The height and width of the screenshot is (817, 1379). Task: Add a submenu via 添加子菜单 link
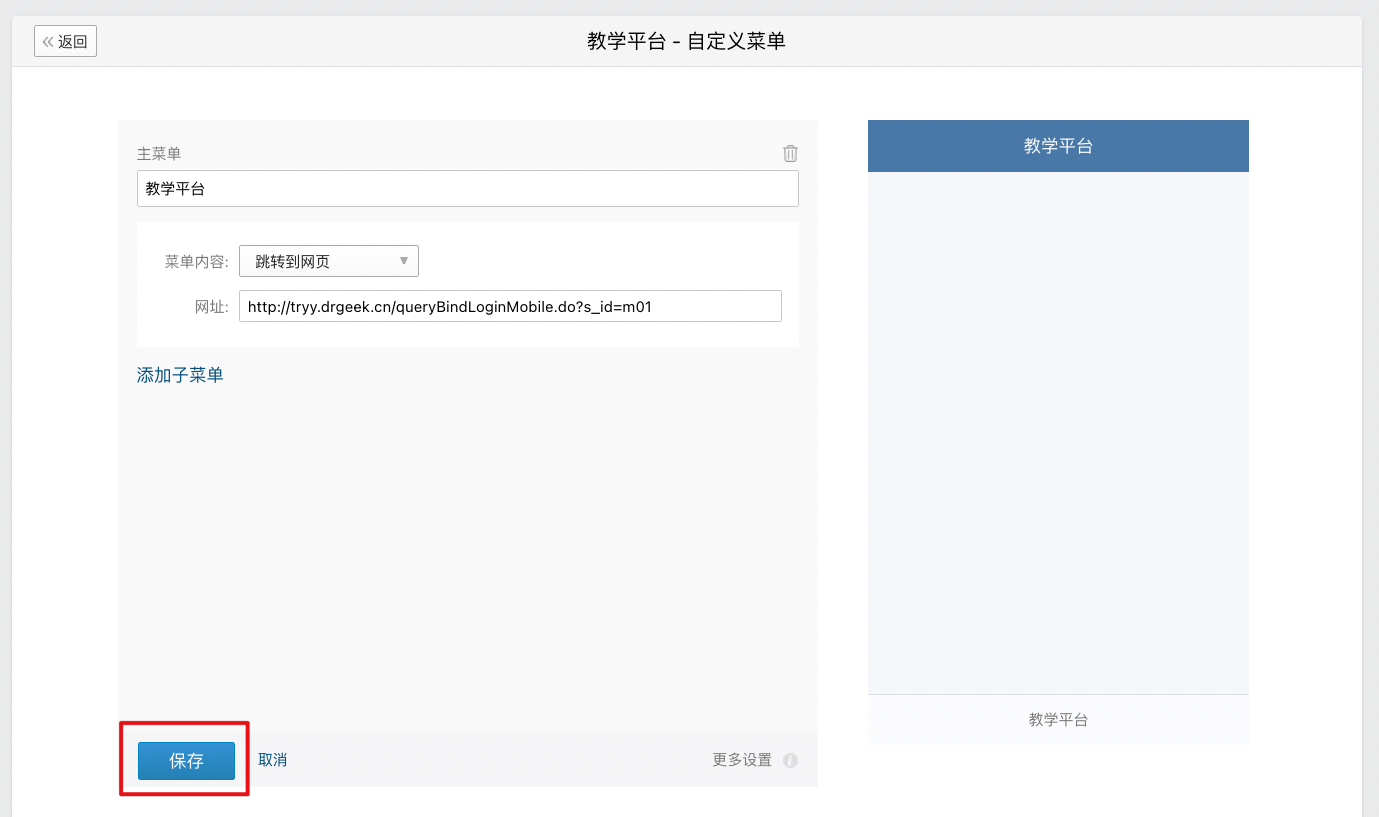180,375
